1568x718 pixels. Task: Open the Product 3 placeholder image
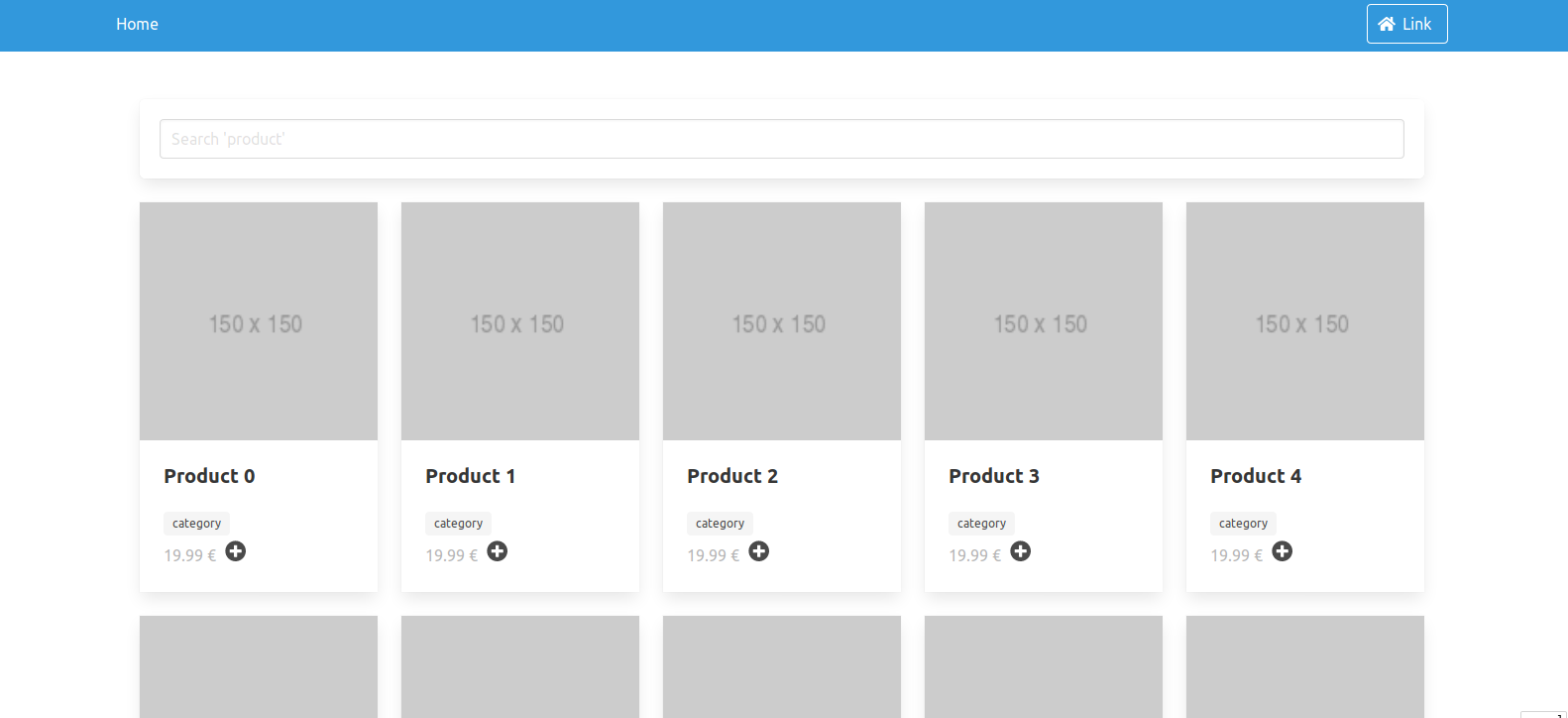click(x=1044, y=321)
